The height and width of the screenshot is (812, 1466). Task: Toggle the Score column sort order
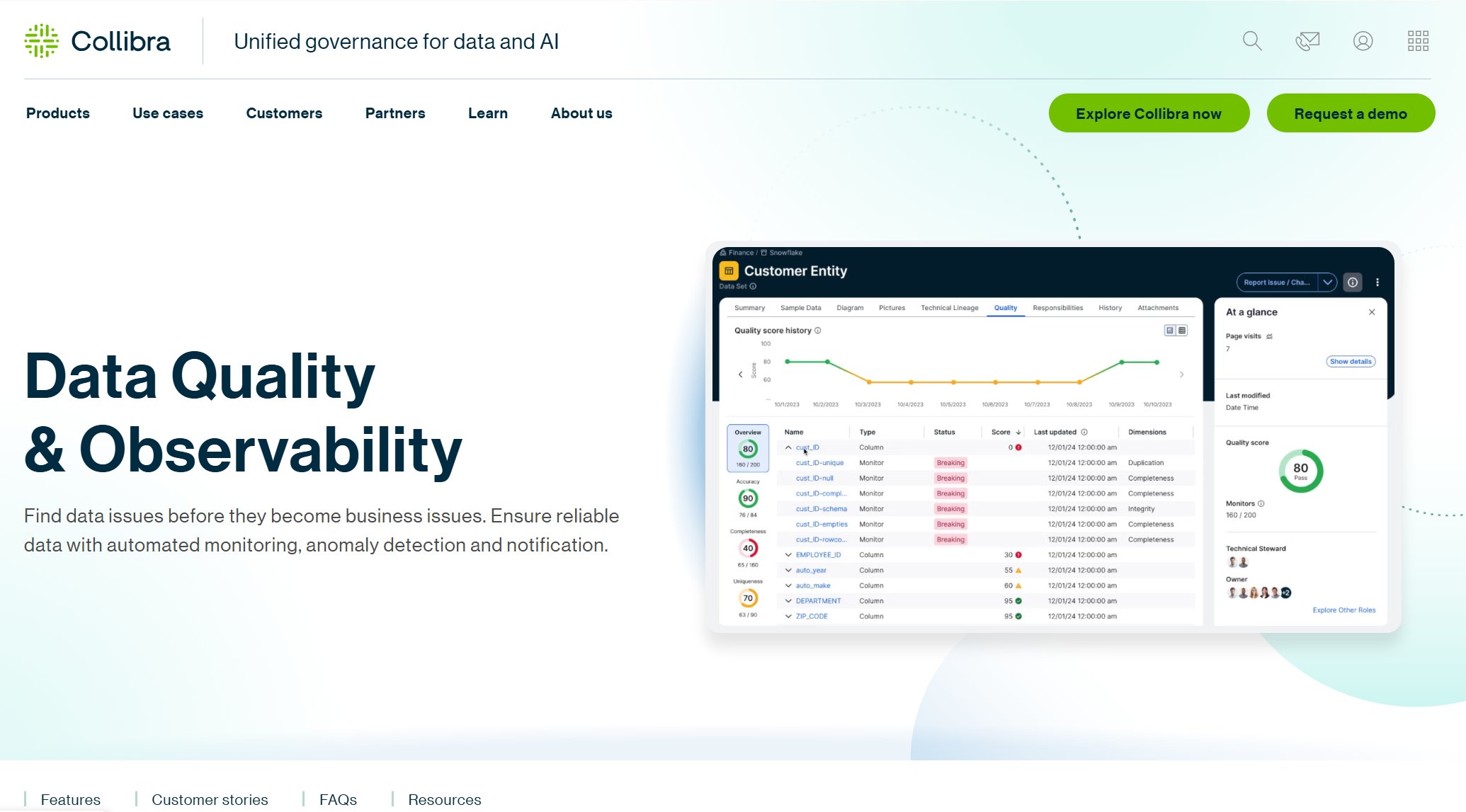click(x=1019, y=431)
